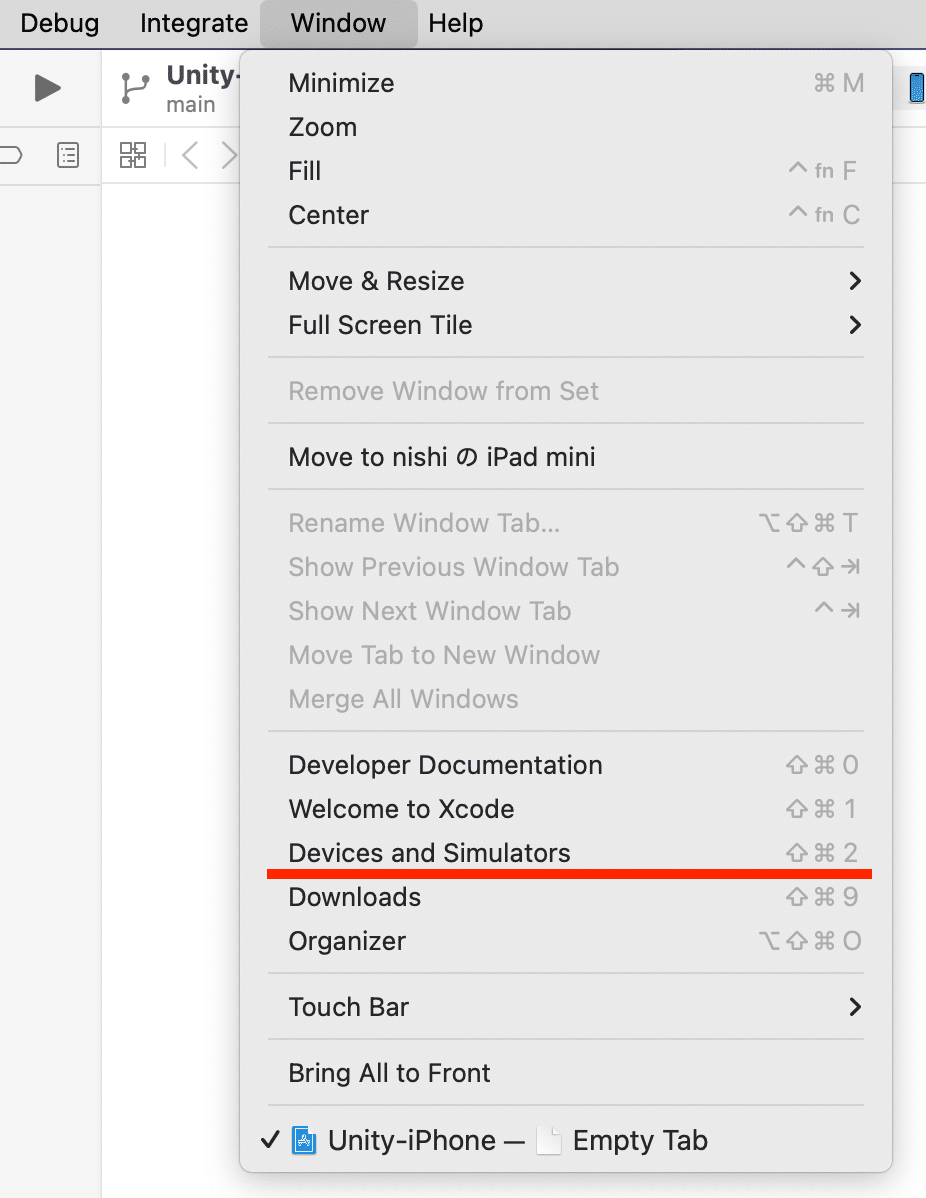Click the minimap list icon
Image resolution: width=926 pixels, height=1198 pixels.
pos(67,155)
